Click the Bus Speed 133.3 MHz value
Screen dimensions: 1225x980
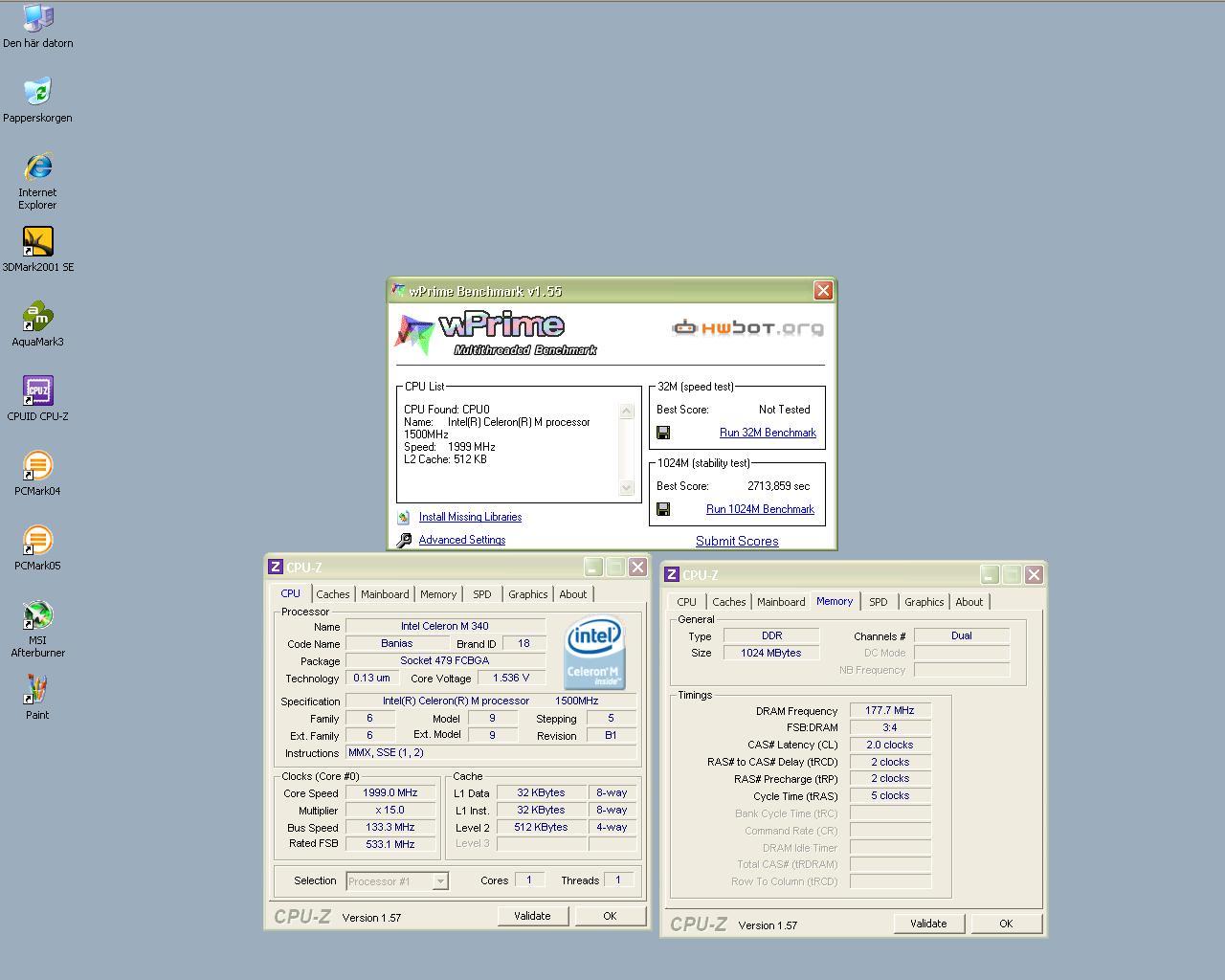coord(390,827)
